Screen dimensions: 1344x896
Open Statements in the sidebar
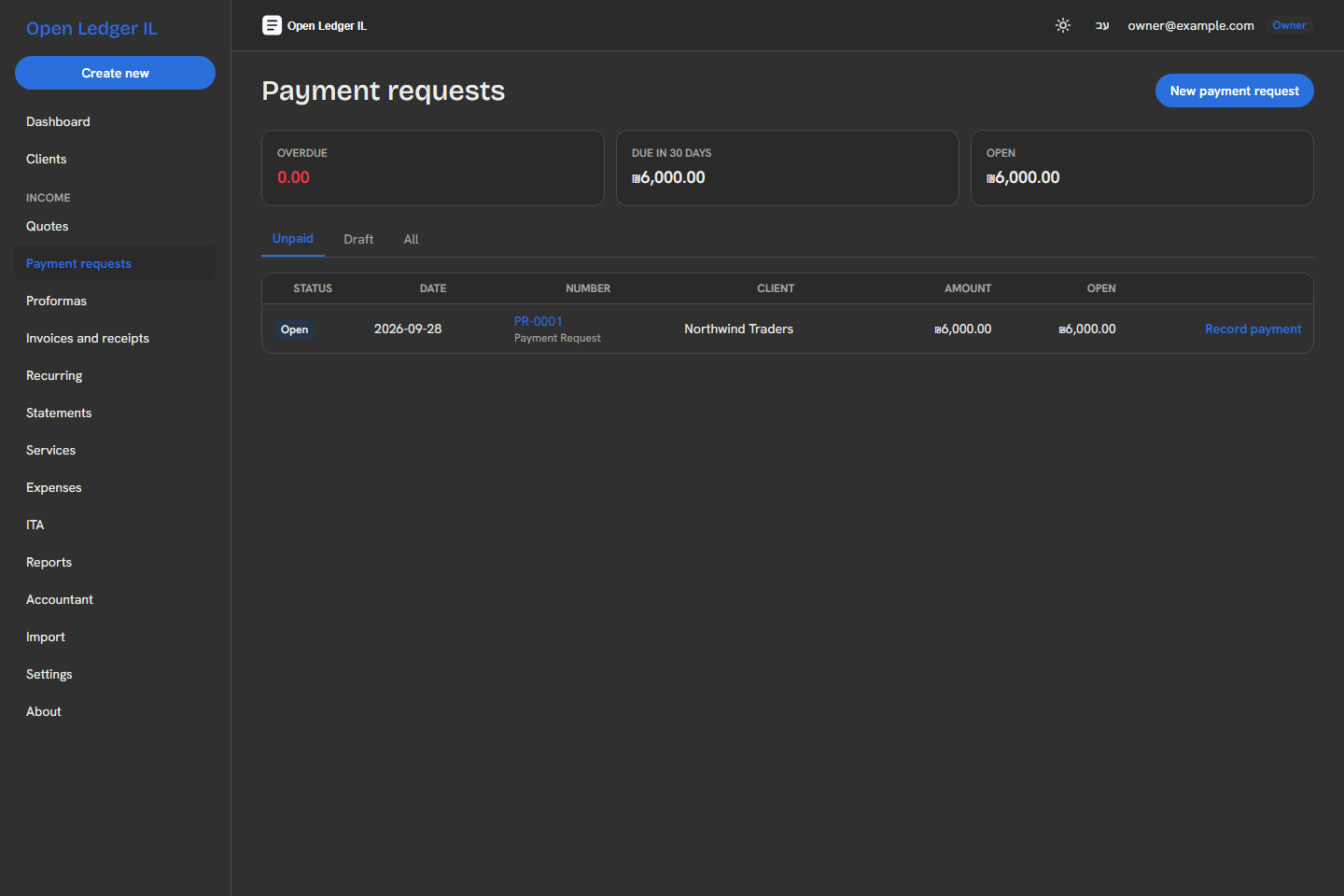(x=115, y=413)
